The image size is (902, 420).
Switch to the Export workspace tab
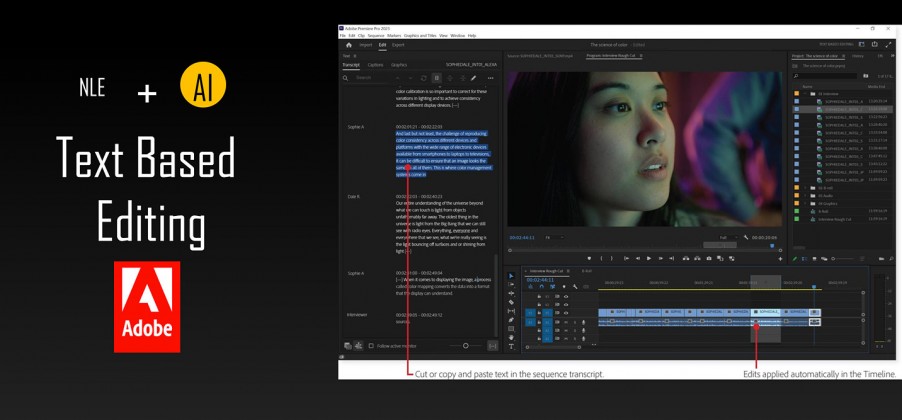pyautogui.click(x=398, y=45)
